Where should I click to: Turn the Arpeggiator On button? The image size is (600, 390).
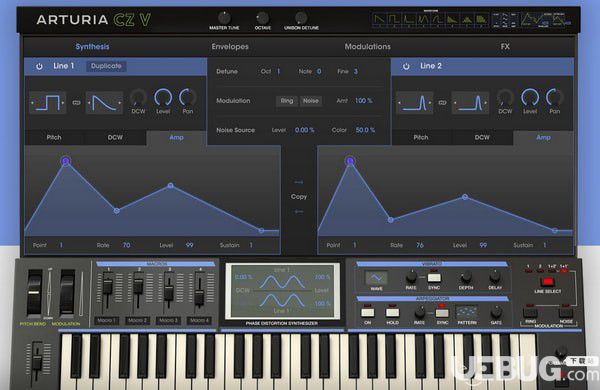367,312
